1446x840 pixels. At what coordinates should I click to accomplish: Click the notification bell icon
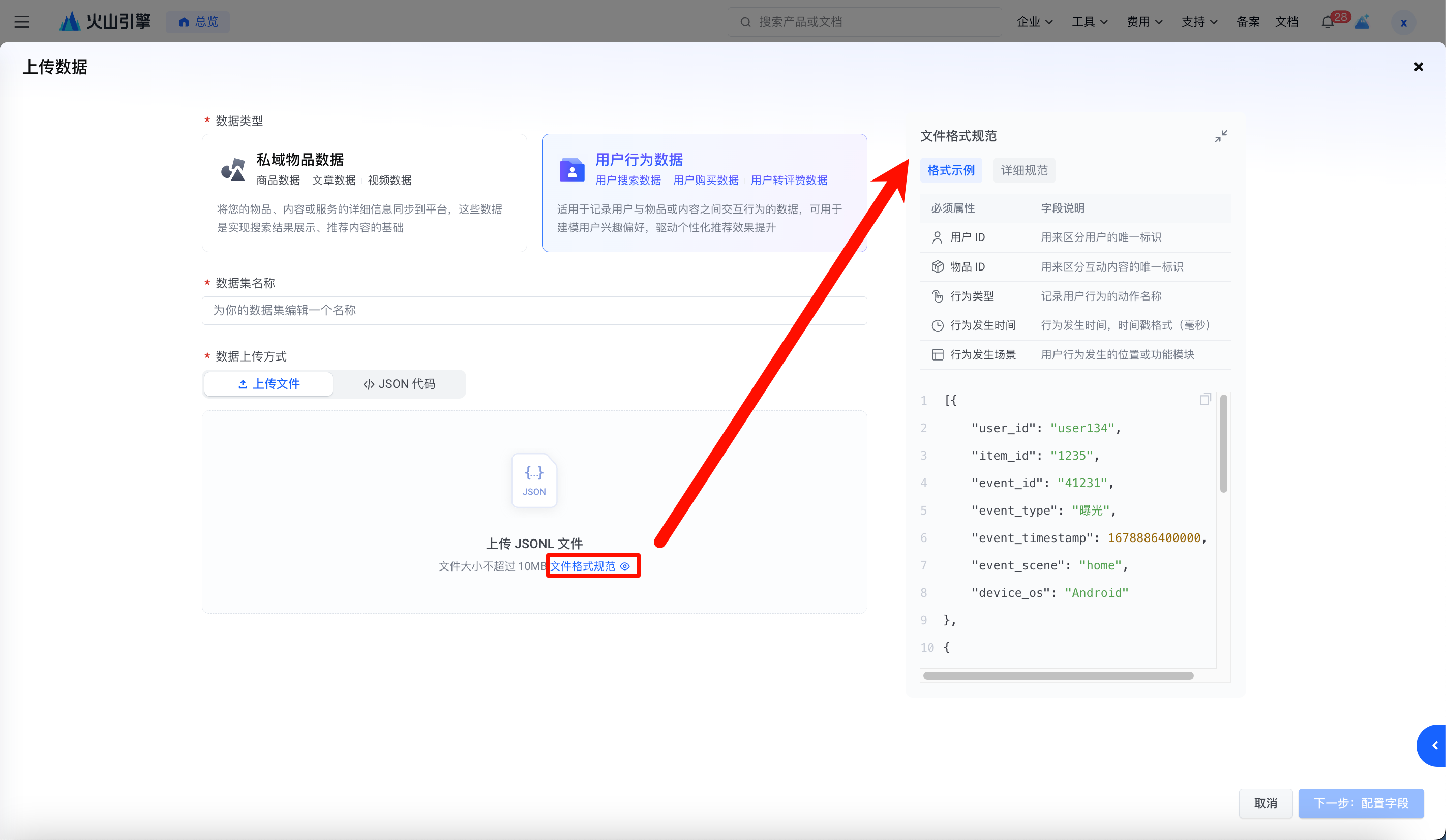pyautogui.click(x=1327, y=22)
